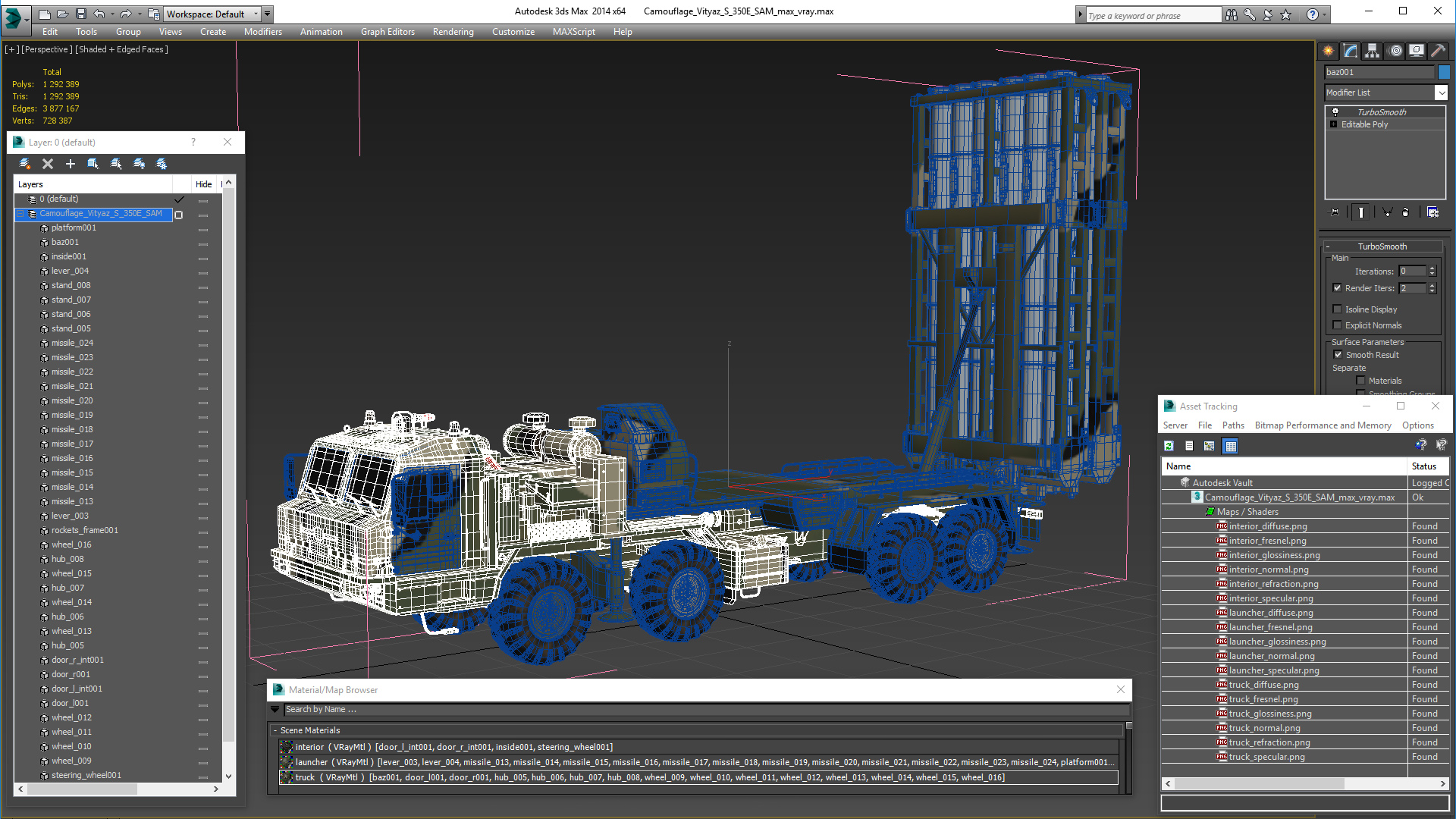Enable Explicit Normals checkbox
This screenshot has height=819, width=1456.
pyautogui.click(x=1338, y=325)
